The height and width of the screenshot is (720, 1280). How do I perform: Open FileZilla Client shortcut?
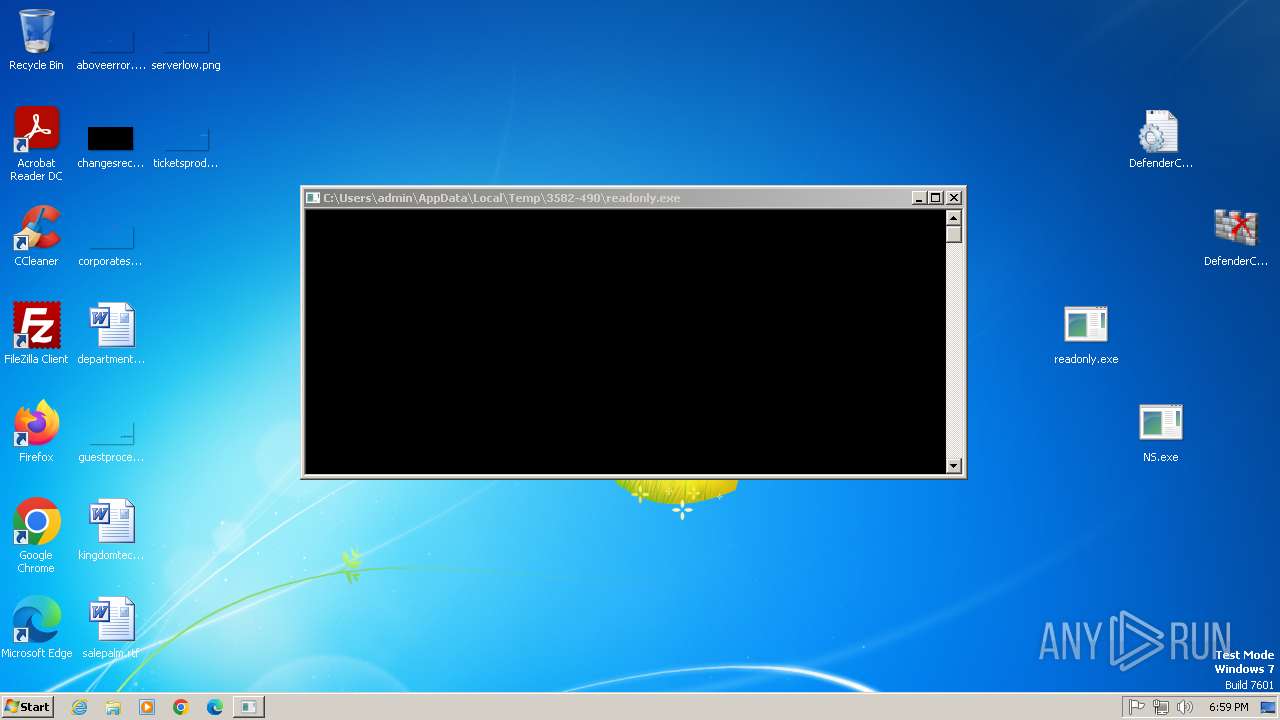[x=36, y=334]
